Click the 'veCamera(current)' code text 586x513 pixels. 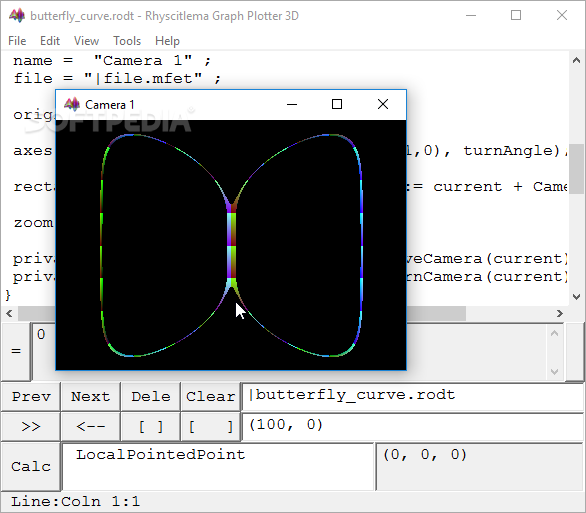point(488,259)
